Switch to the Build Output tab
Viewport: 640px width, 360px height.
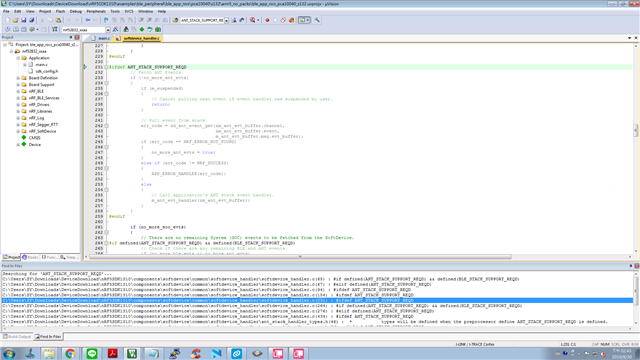(x=17, y=337)
